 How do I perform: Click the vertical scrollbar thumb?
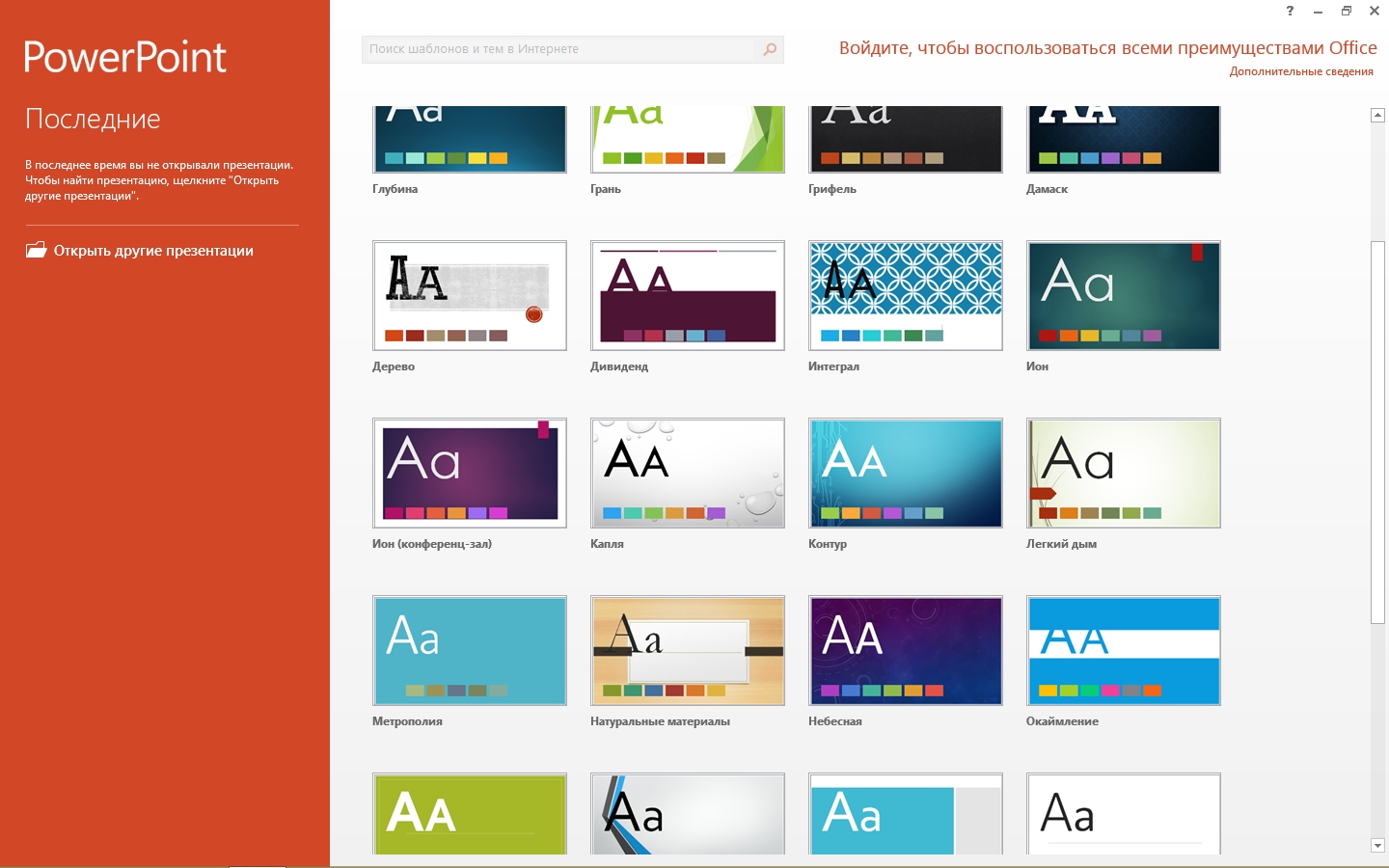pyautogui.click(x=1377, y=432)
